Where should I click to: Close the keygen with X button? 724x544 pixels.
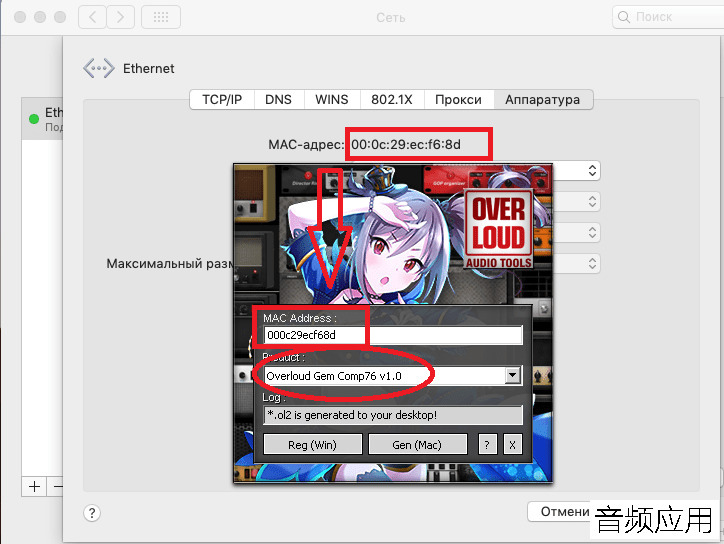point(513,445)
